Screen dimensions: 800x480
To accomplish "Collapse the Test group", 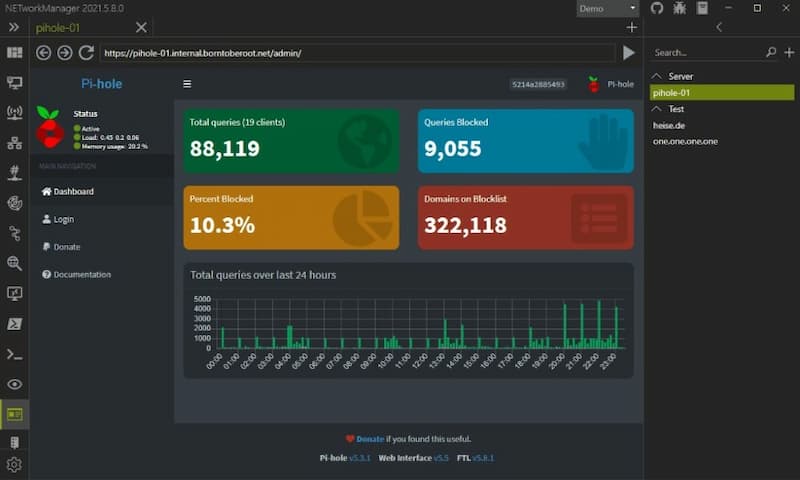I will (657, 109).
